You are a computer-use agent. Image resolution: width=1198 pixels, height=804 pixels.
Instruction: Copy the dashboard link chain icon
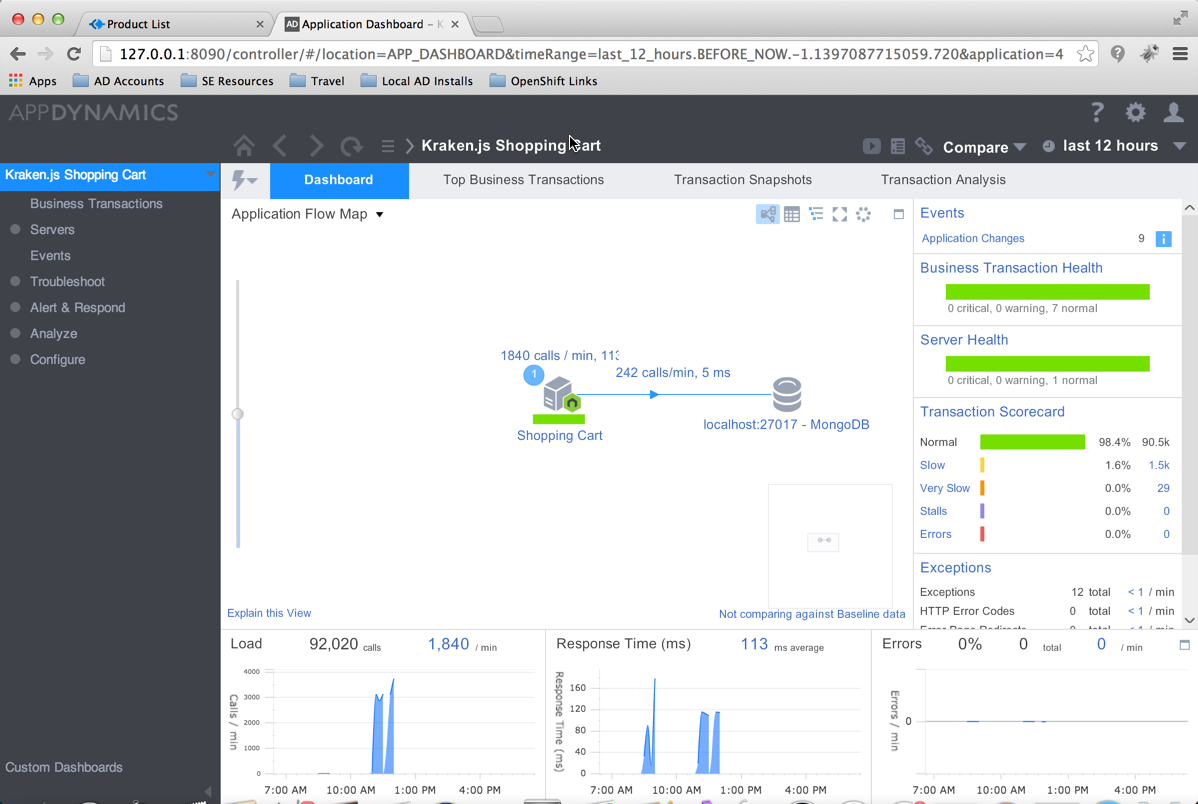[x=924, y=146]
